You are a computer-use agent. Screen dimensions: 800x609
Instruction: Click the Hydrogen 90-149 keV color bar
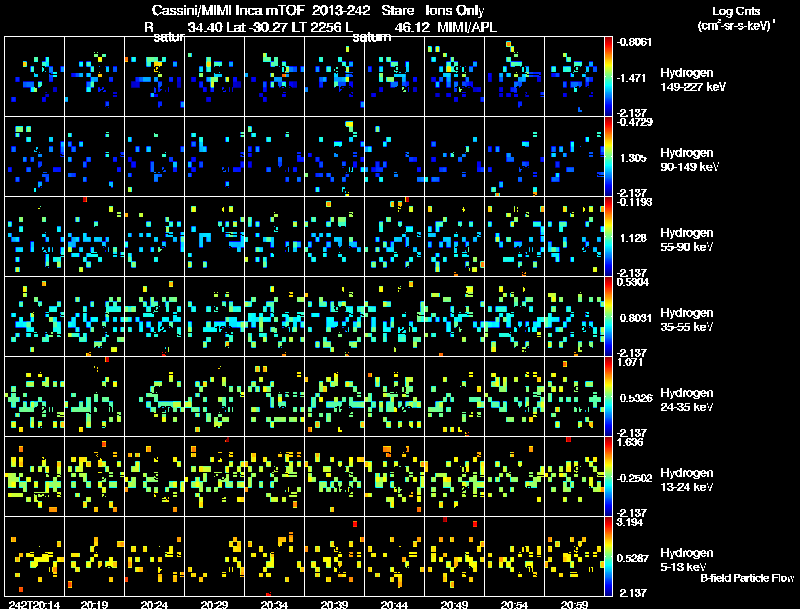[608, 156]
